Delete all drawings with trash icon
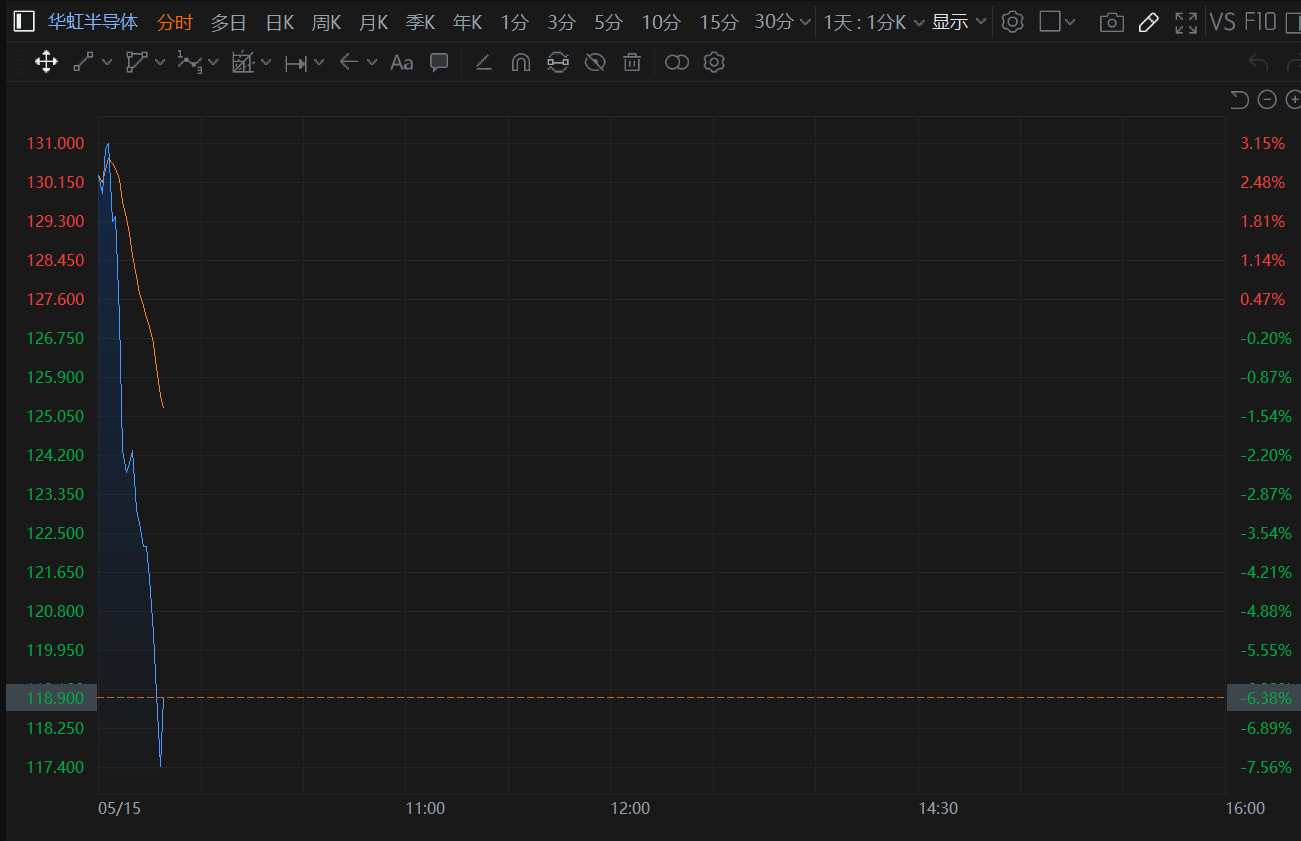 [632, 62]
